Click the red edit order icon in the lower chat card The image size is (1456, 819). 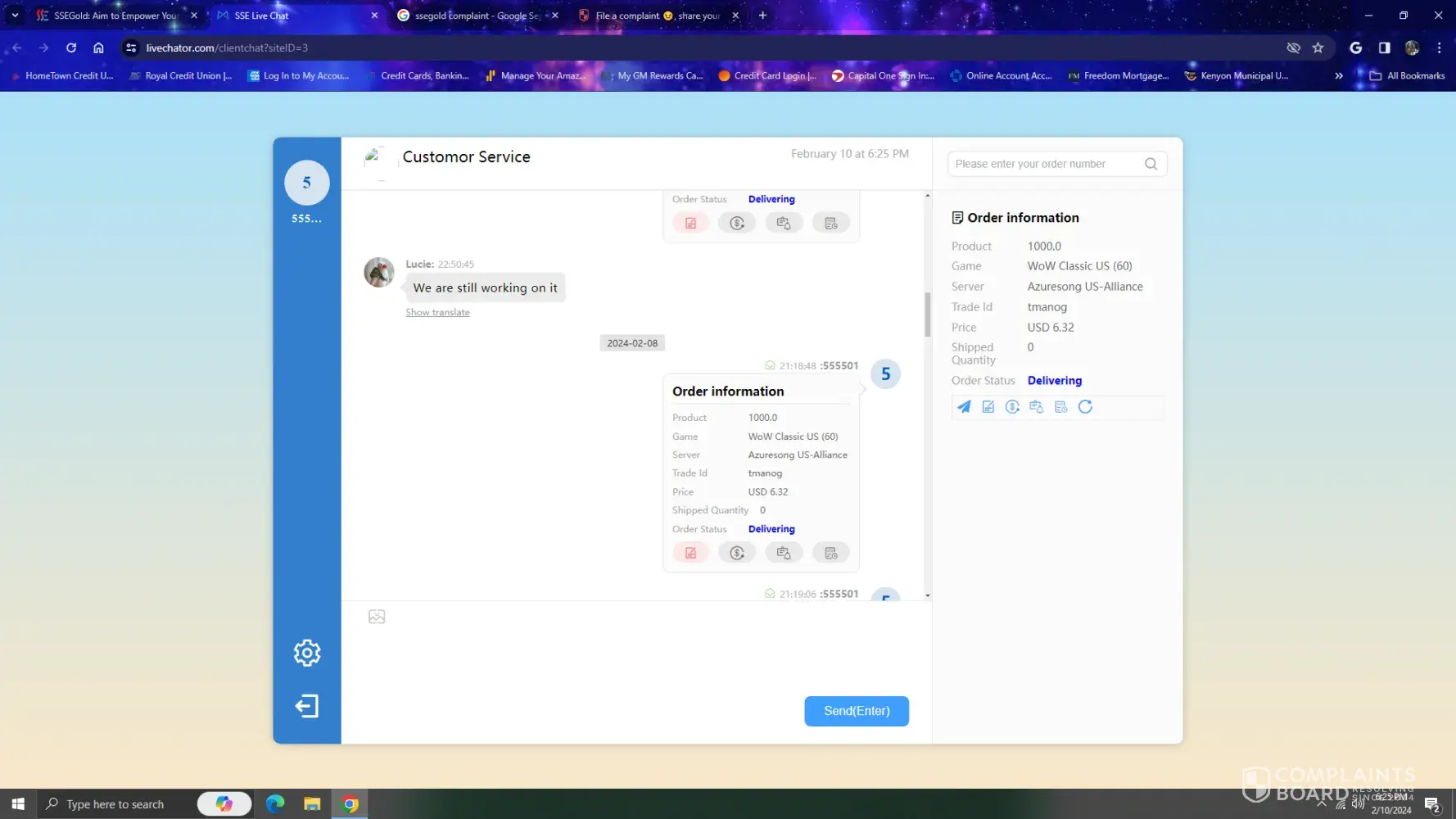[x=690, y=553]
